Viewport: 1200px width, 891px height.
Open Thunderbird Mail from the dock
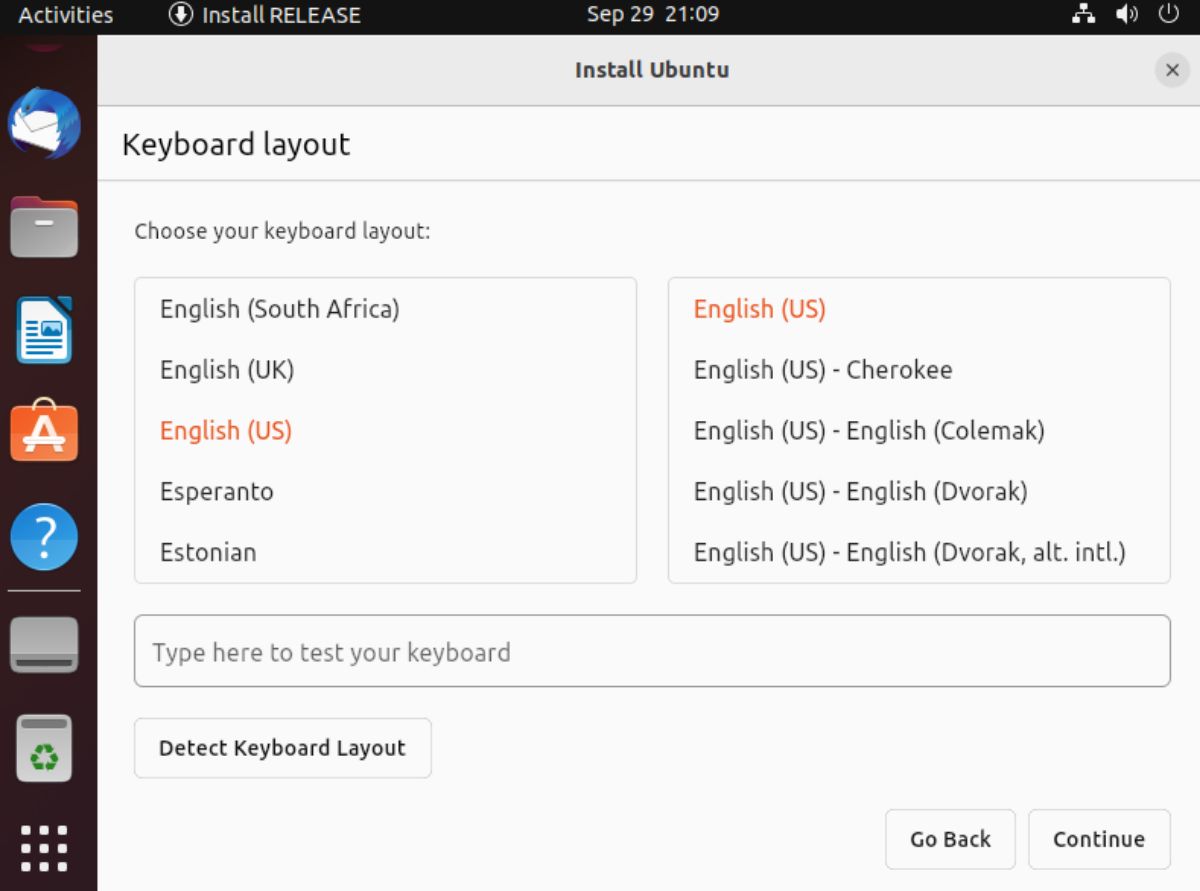44,124
